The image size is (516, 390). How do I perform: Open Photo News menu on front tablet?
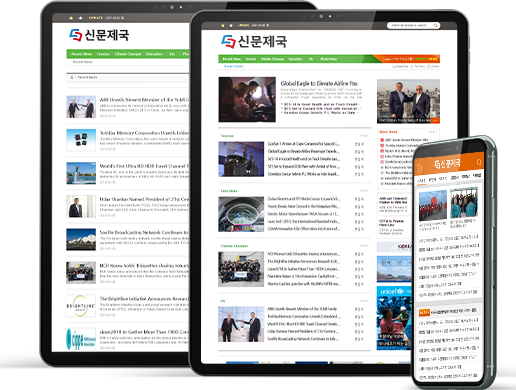point(328,59)
